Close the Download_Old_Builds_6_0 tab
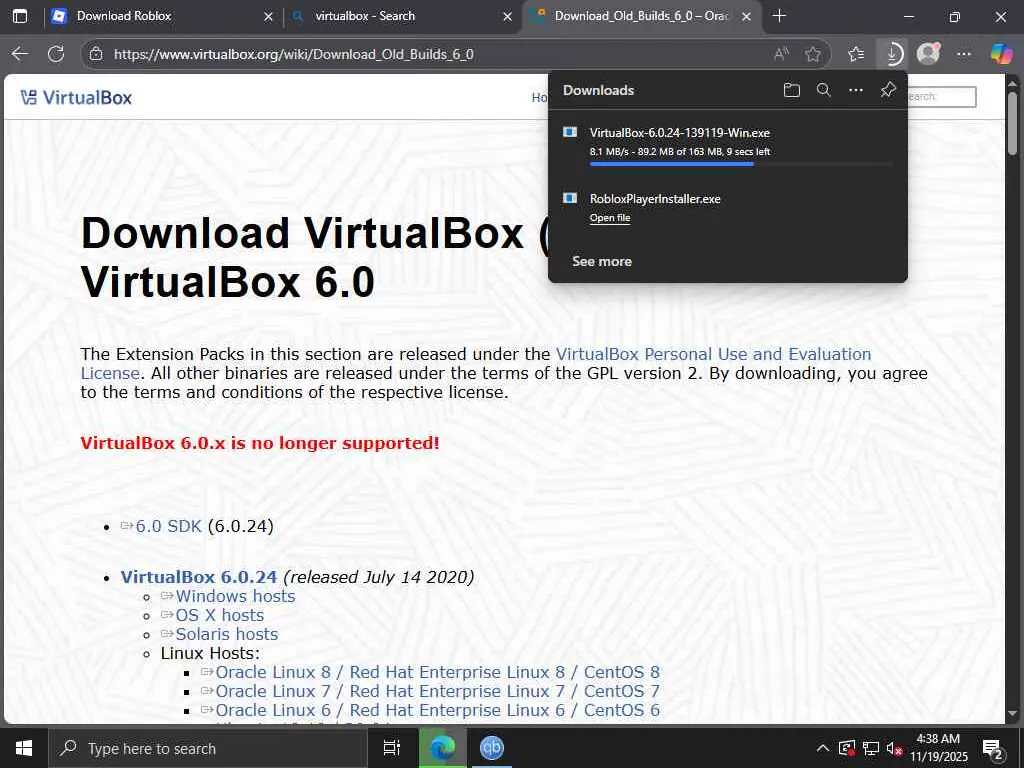This screenshot has height=768, width=1024. (746, 17)
